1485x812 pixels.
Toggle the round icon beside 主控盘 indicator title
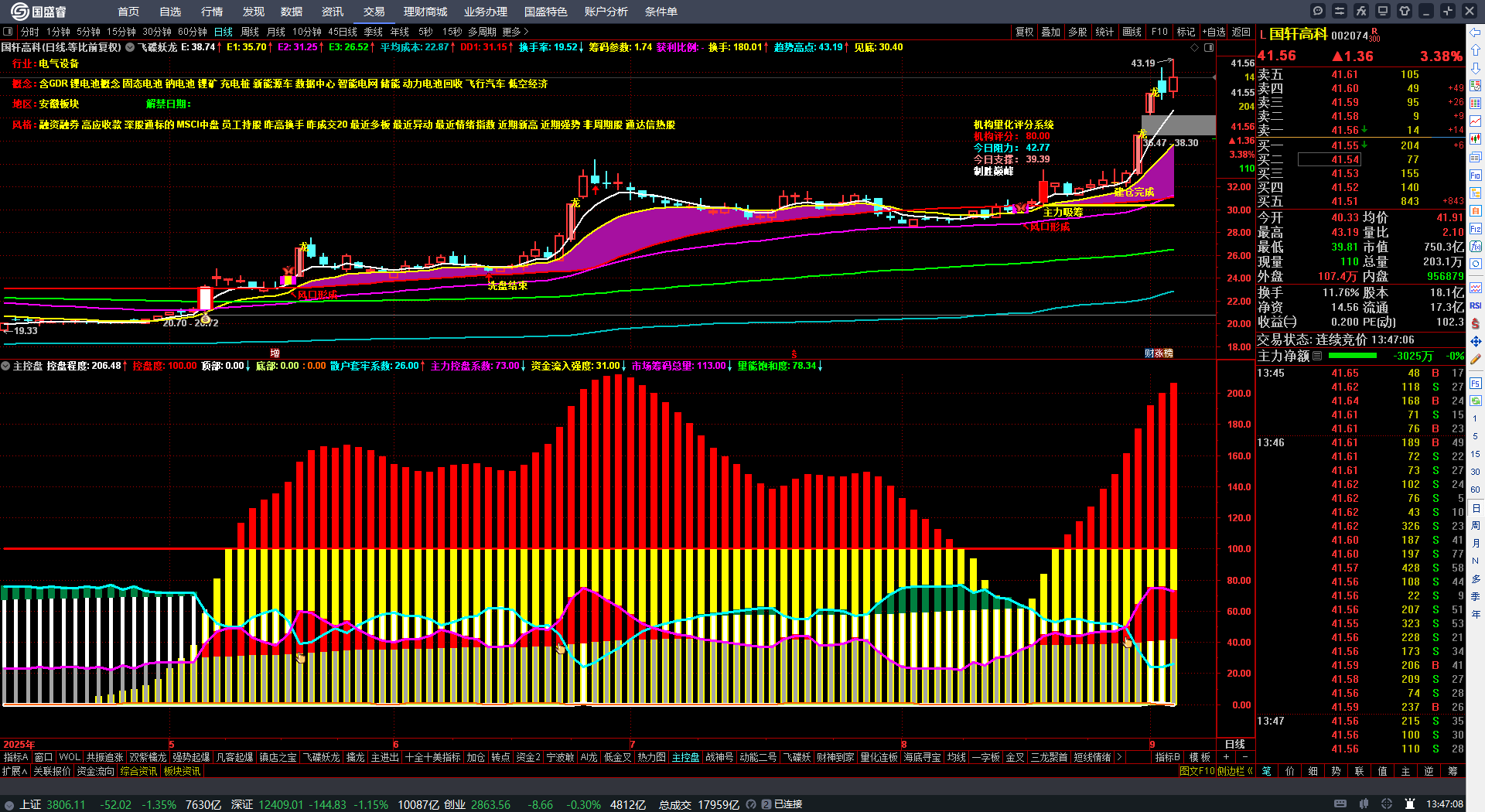[5, 366]
